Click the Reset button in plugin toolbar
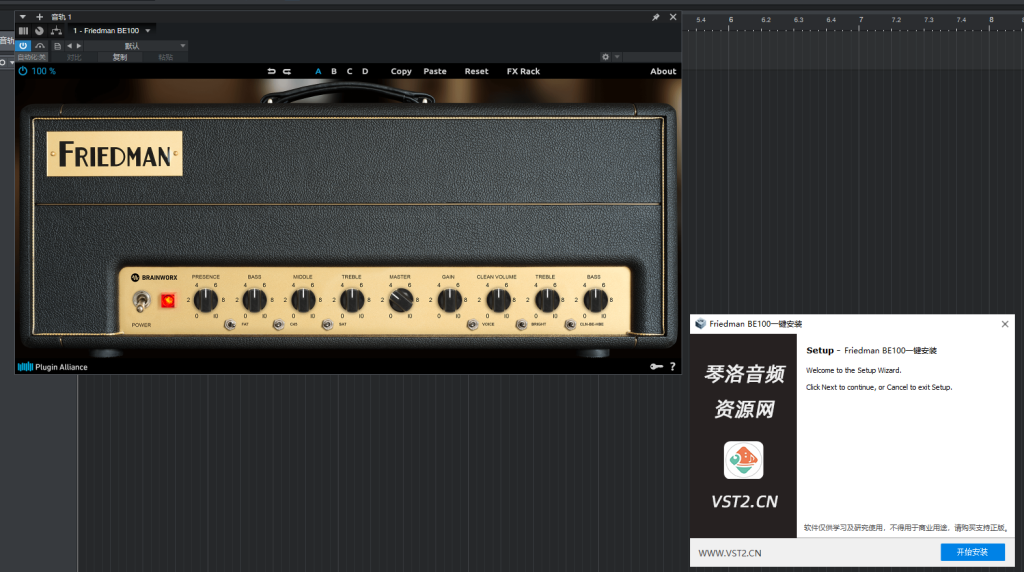Screen dimensions: 1024x572 pos(476,71)
